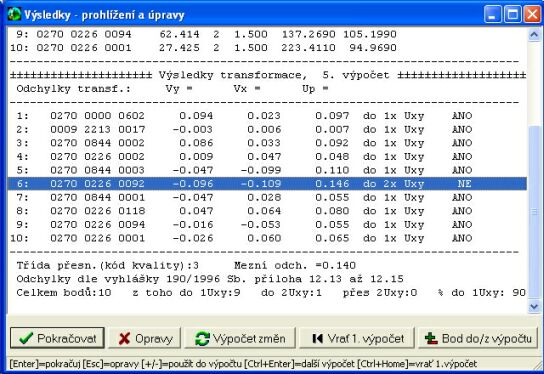Click the vertical scrollbar thumb
Image resolution: width=544 pixels, height=374 pixels.
click(x=534, y=212)
